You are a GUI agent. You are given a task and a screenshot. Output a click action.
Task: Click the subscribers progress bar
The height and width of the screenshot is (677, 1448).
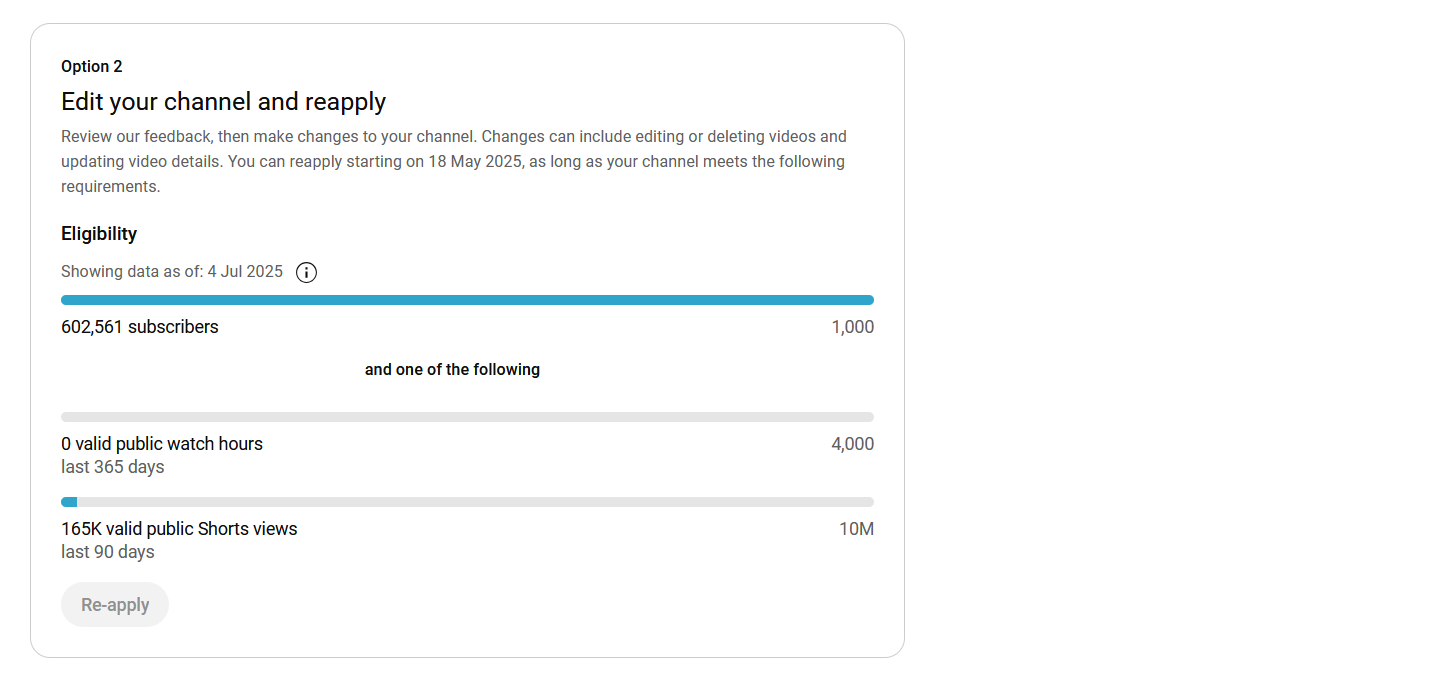467,300
